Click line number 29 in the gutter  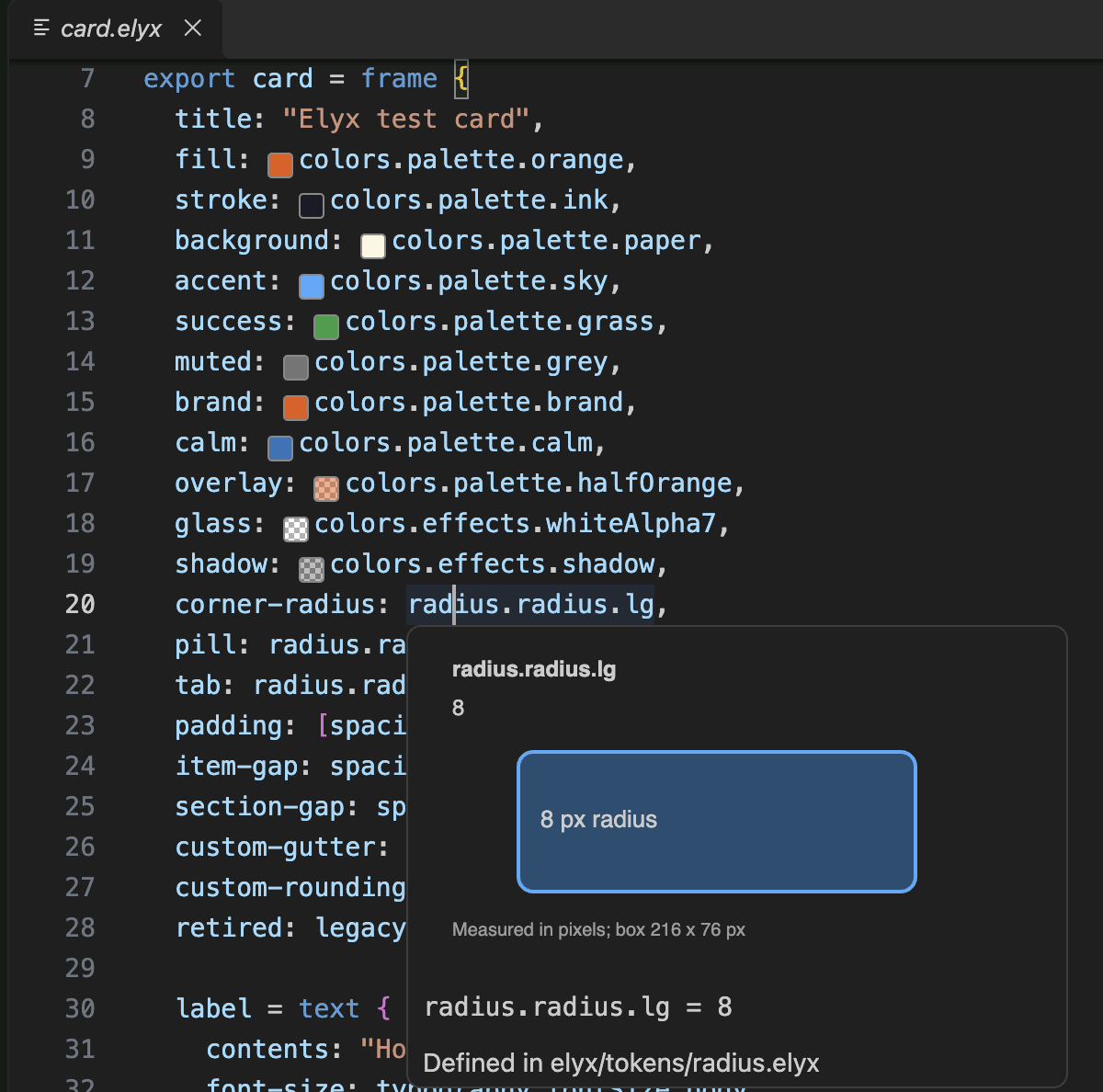pos(80,968)
